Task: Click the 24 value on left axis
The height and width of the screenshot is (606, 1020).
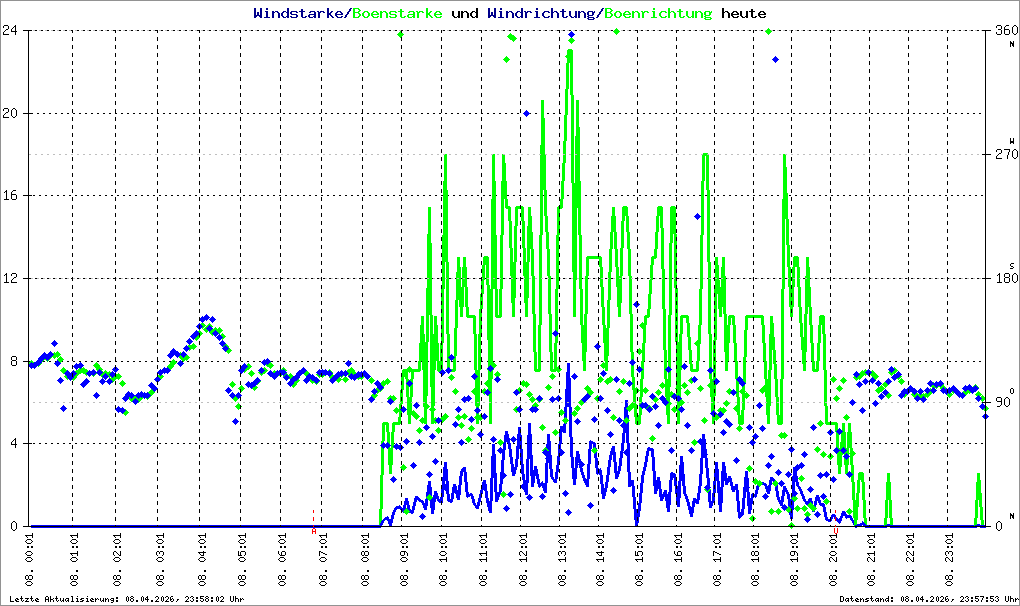Action: click(x=10, y=30)
